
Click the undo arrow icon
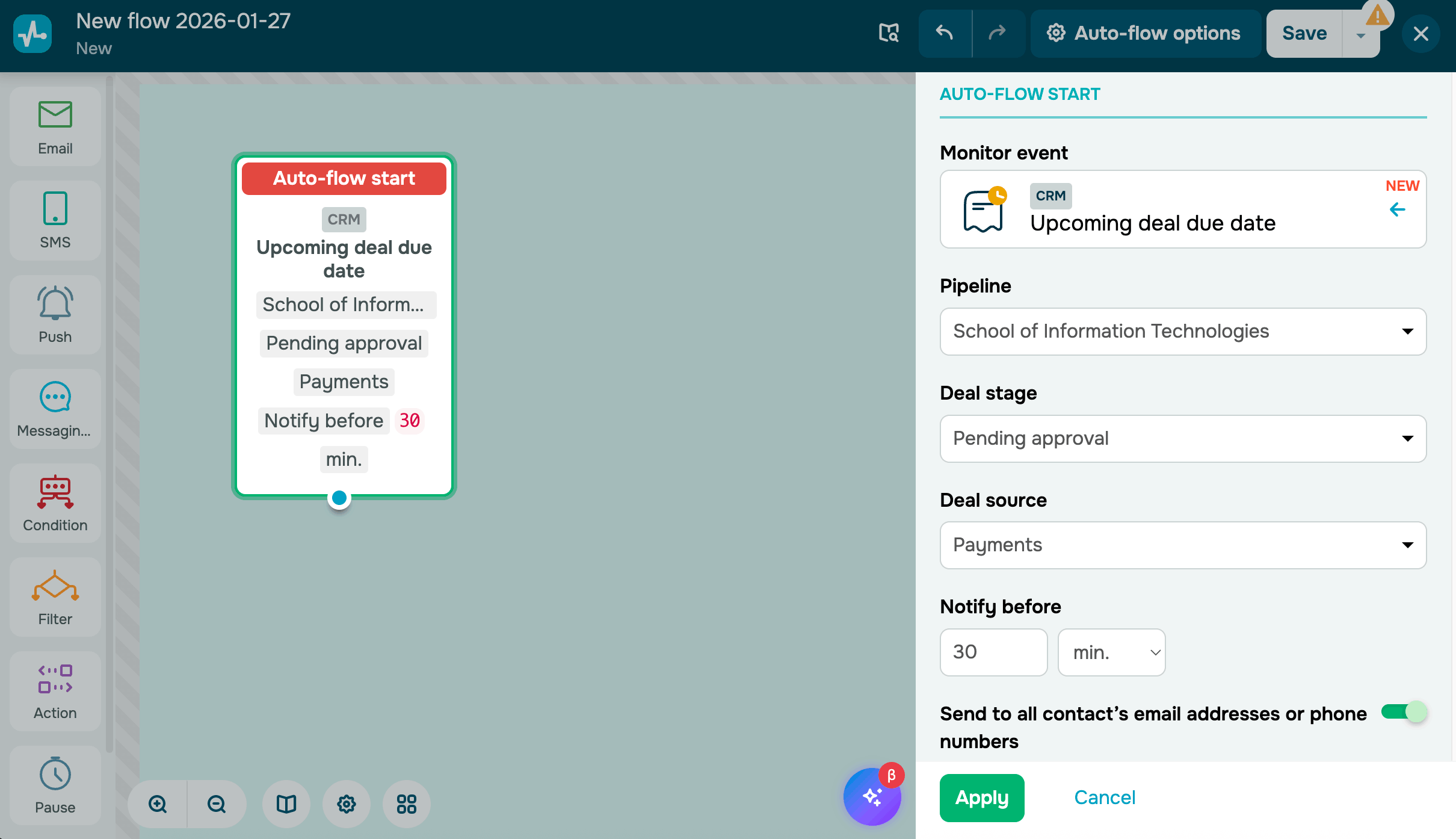tap(945, 33)
